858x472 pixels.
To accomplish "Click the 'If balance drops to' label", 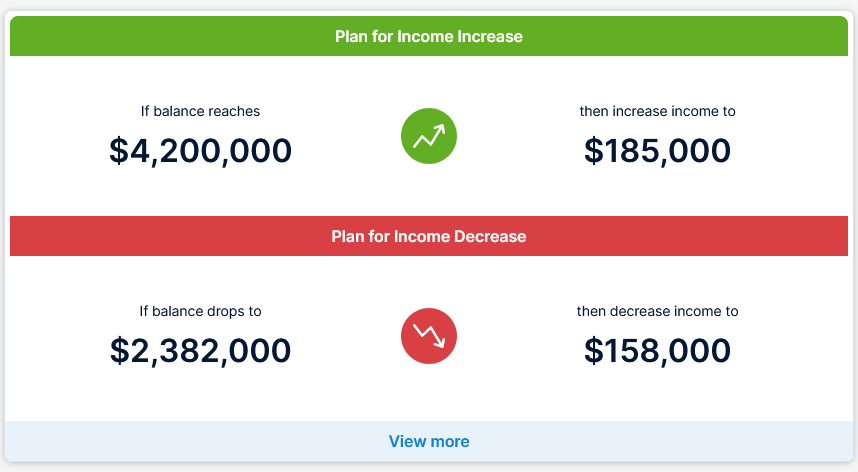I will (200, 311).
